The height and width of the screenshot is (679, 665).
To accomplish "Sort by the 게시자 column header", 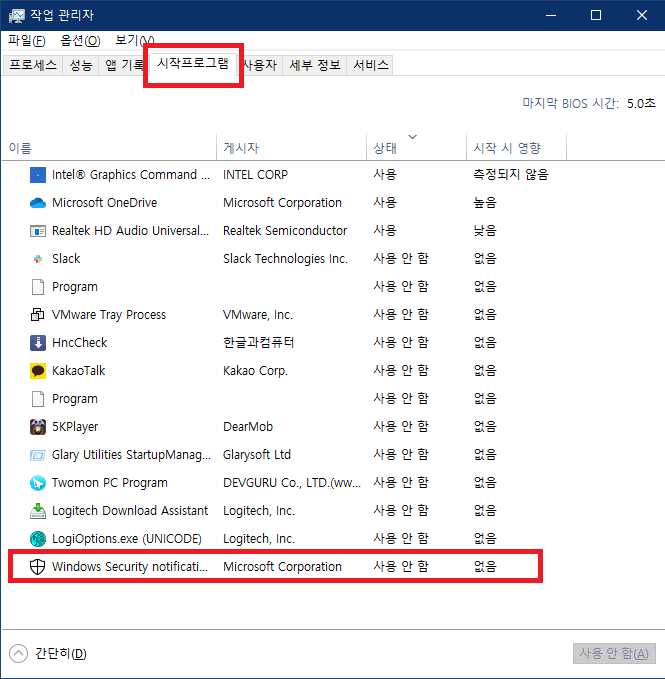I will coord(291,148).
